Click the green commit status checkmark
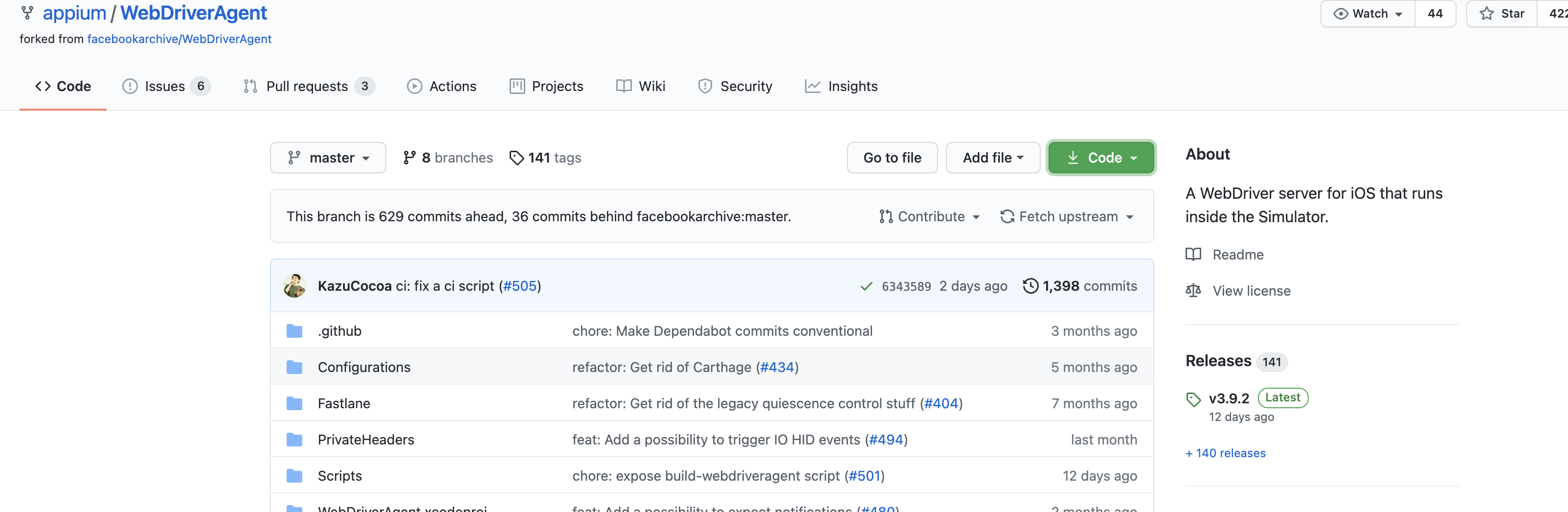1568x512 pixels. point(866,286)
